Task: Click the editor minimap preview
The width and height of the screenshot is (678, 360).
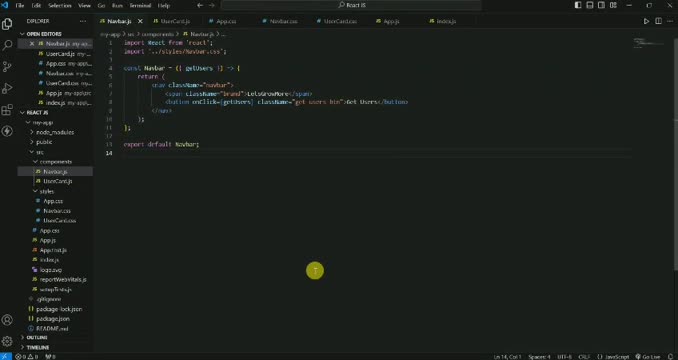Action: point(648,42)
